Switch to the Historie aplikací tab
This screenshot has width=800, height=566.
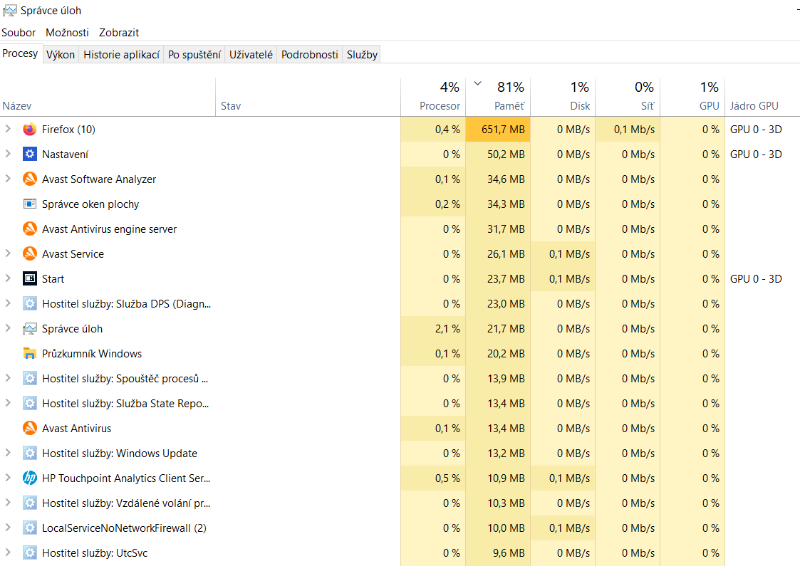coord(121,55)
